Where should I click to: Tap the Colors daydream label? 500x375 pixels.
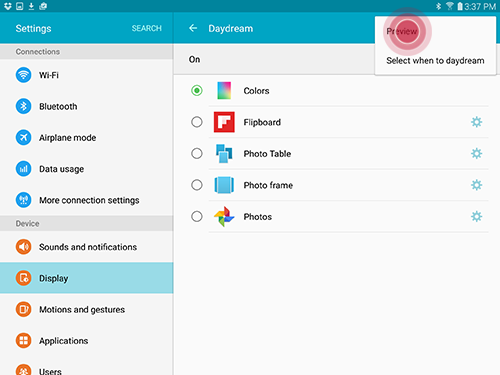pyautogui.click(x=256, y=91)
